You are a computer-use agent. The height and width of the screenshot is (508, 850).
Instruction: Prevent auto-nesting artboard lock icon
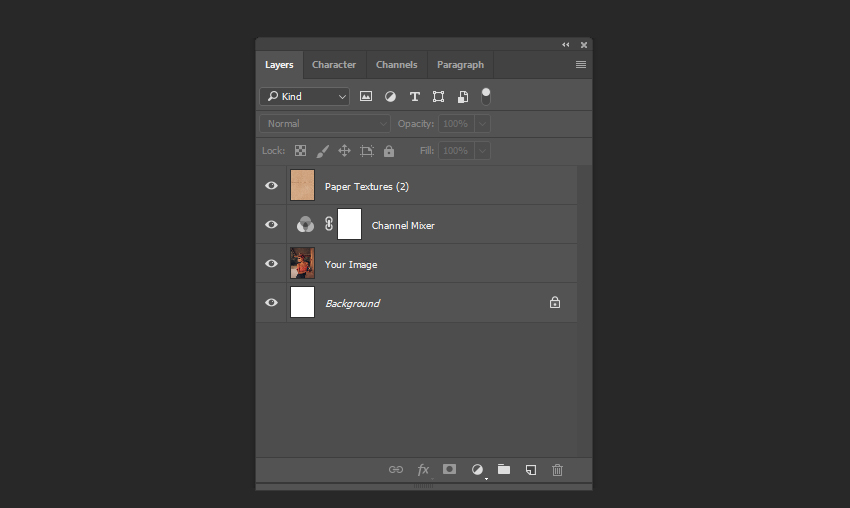367,151
